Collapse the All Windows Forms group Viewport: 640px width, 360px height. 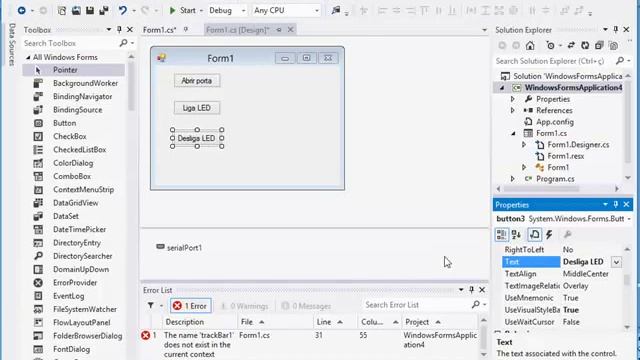coord(28,58)
